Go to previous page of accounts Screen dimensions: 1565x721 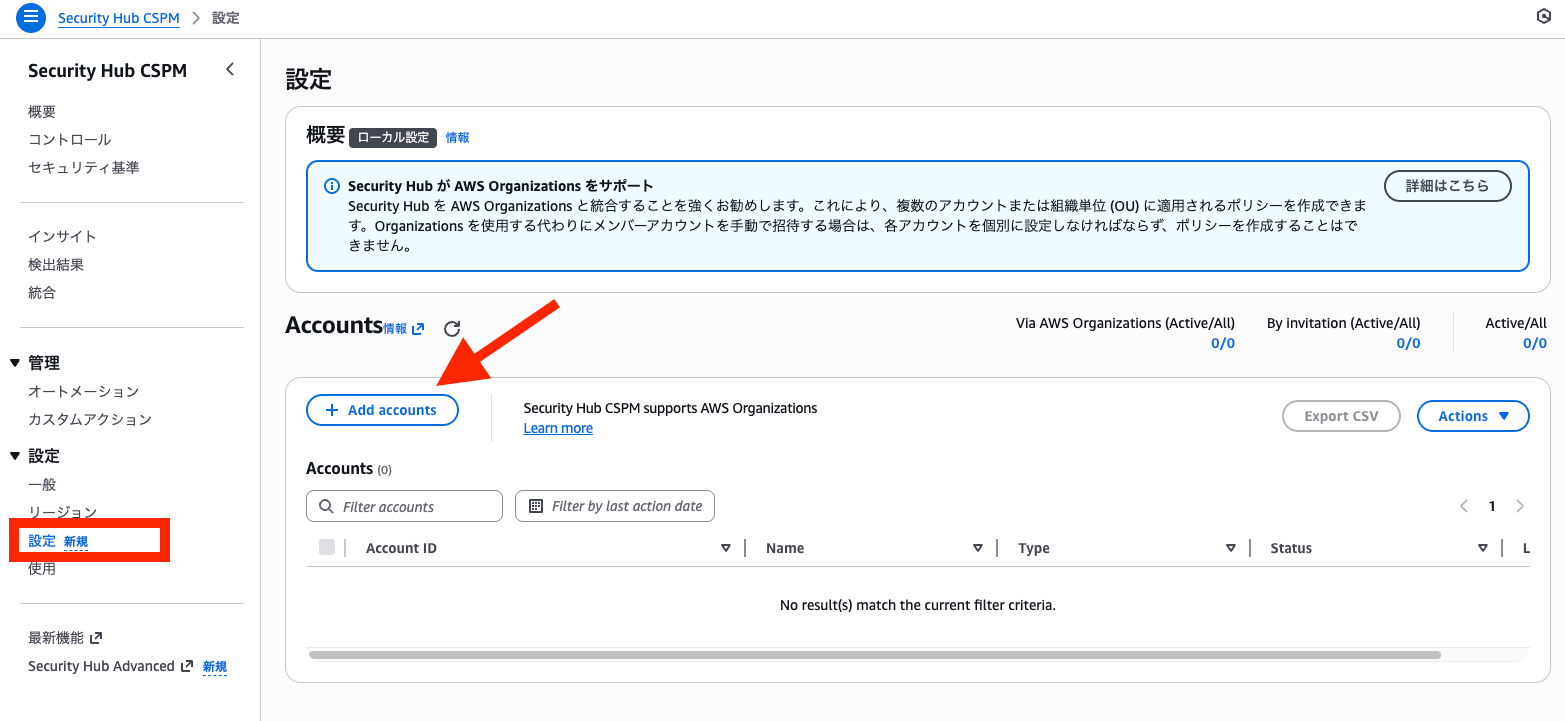pos(1464,506)
